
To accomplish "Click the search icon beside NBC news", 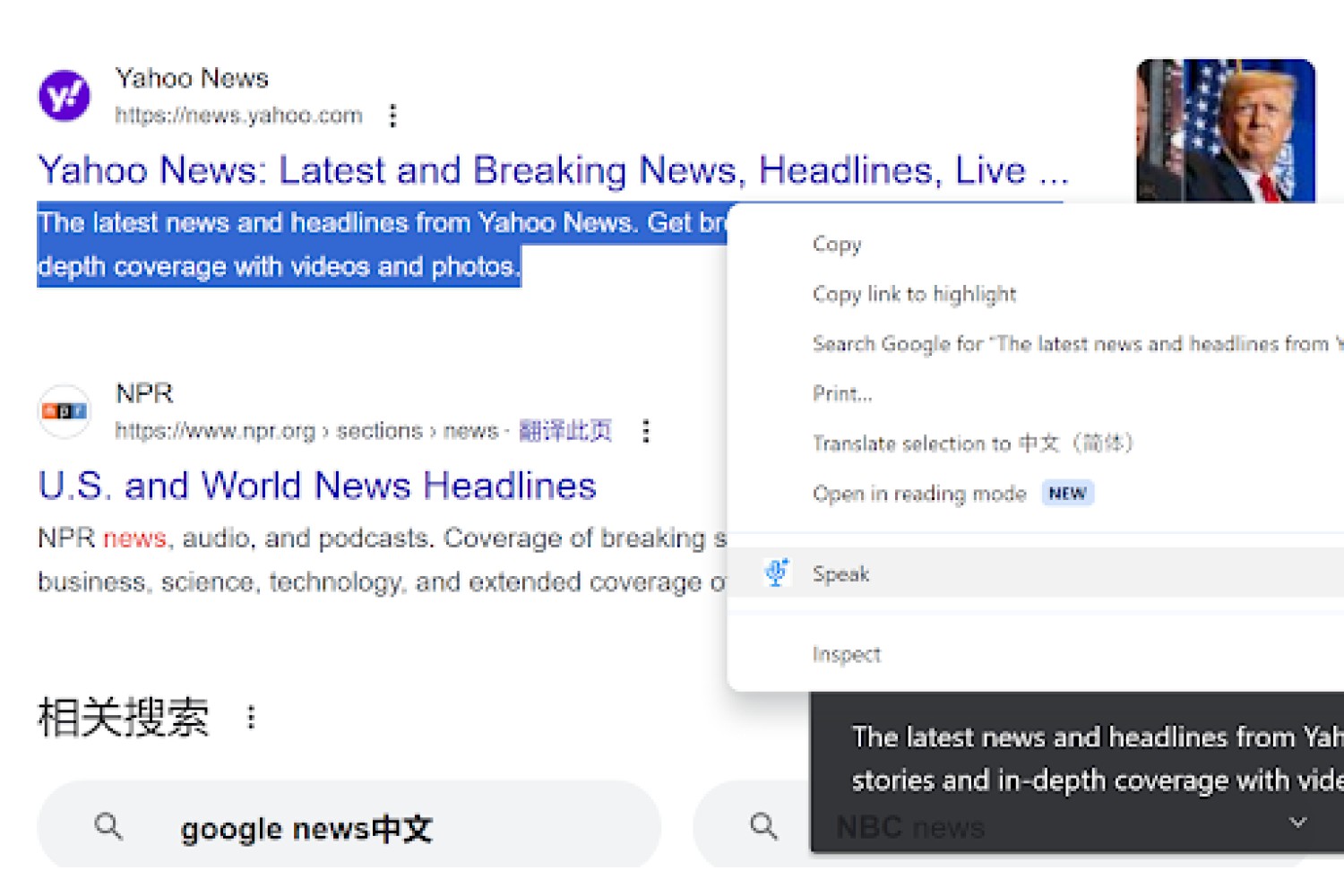I will (x=763, y=826).
